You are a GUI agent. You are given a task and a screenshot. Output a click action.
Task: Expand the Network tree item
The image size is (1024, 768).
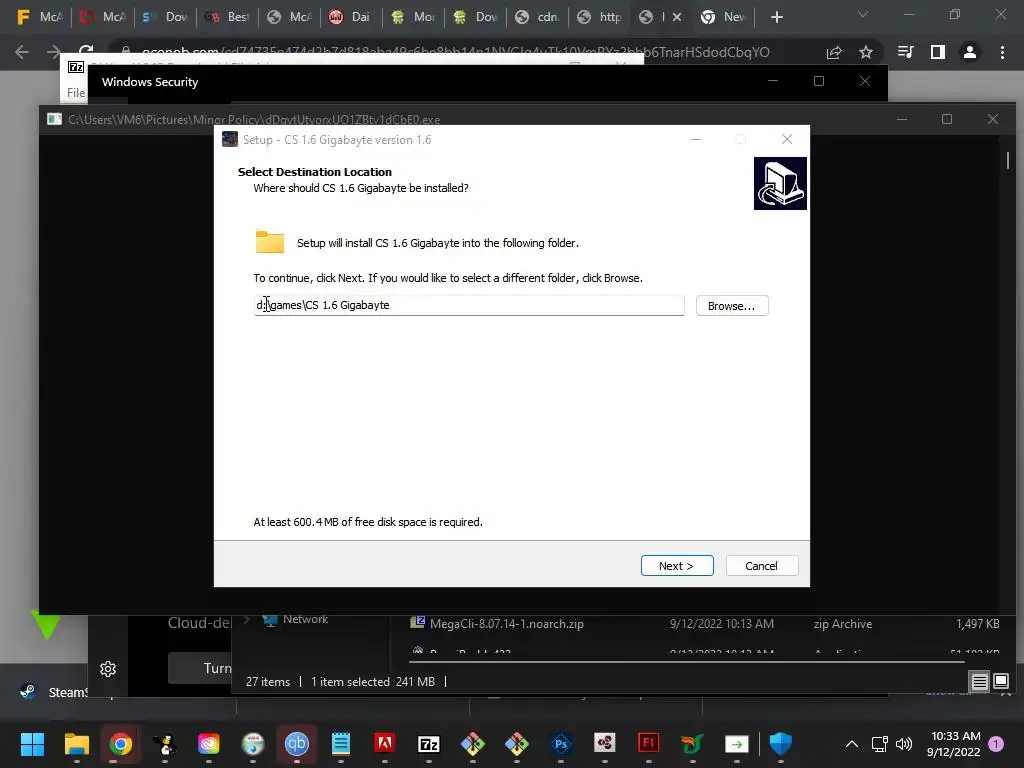tap(247, 620)
